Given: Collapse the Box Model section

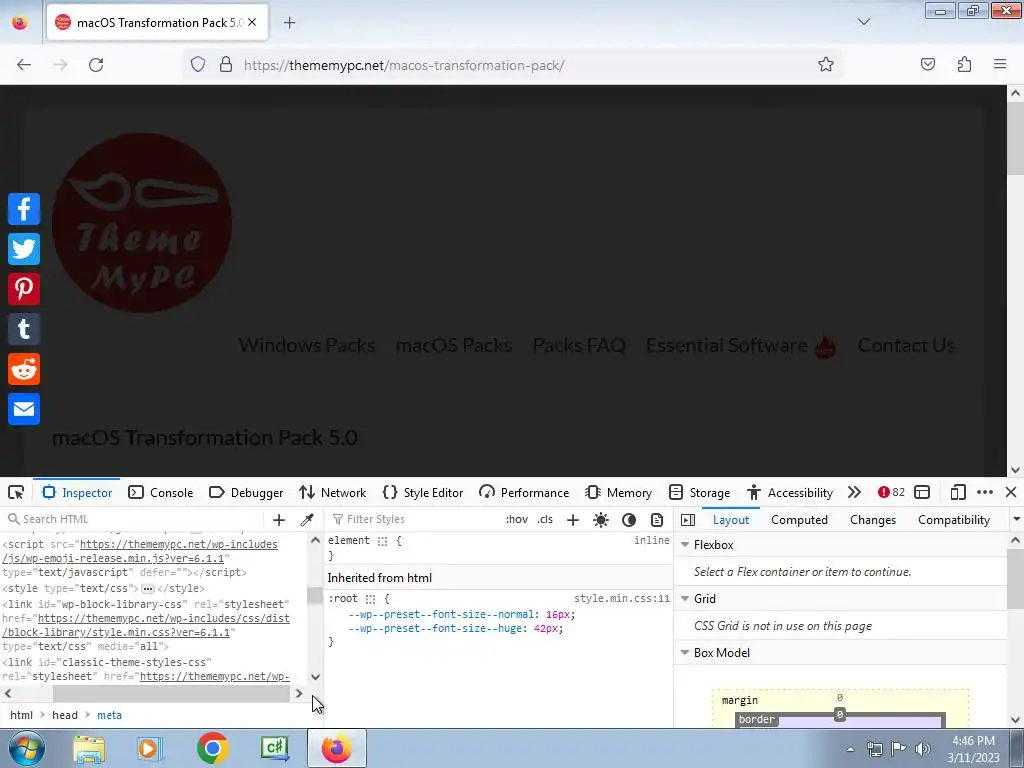Looking at the screenshot, I should [x=685, y=653].
